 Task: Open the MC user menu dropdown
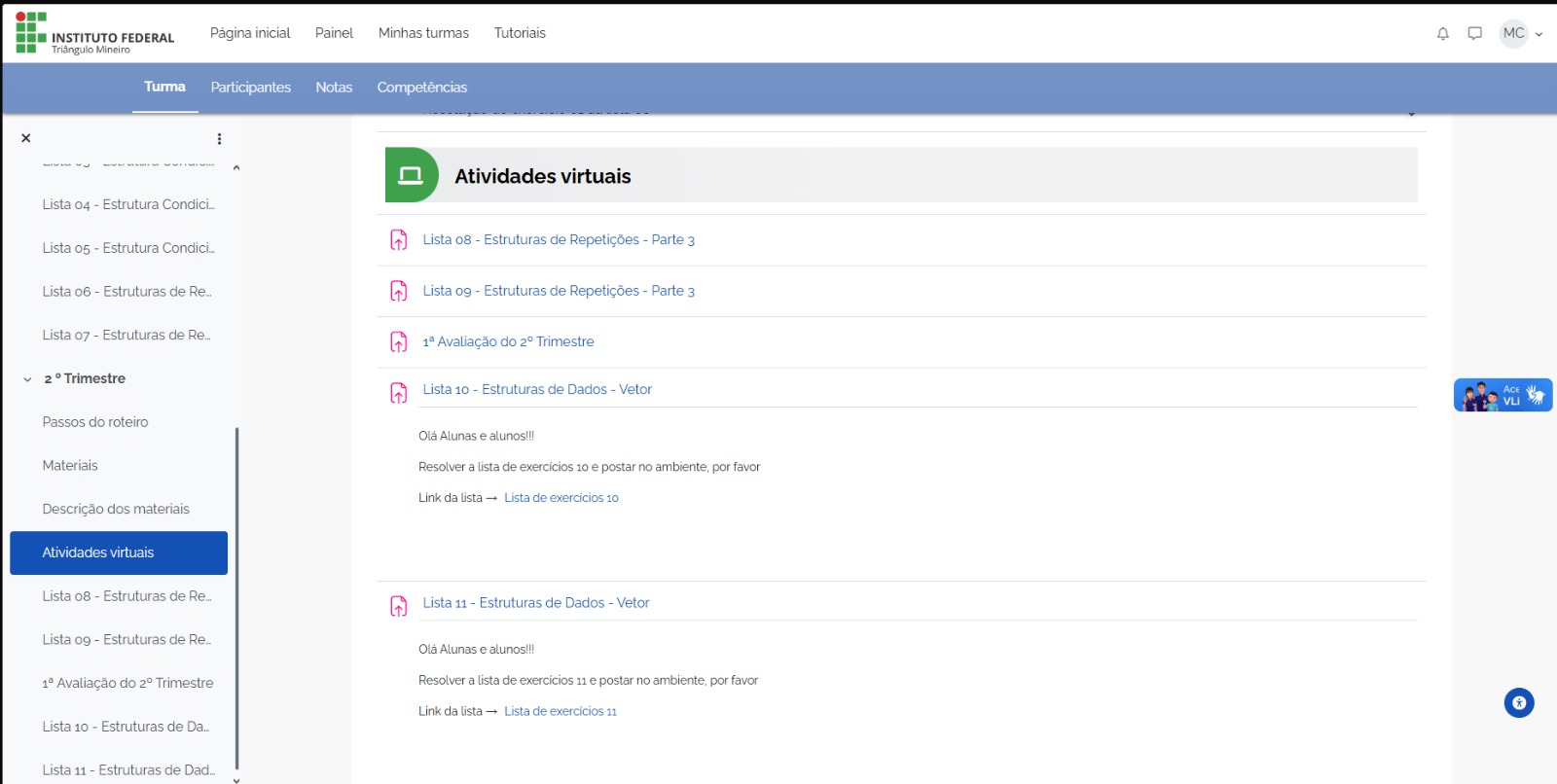1521,33
